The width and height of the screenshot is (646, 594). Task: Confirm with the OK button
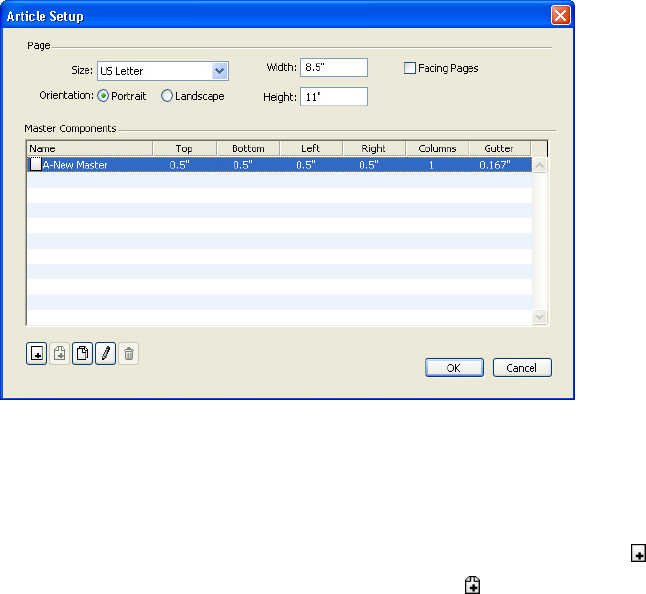(454, 367)
